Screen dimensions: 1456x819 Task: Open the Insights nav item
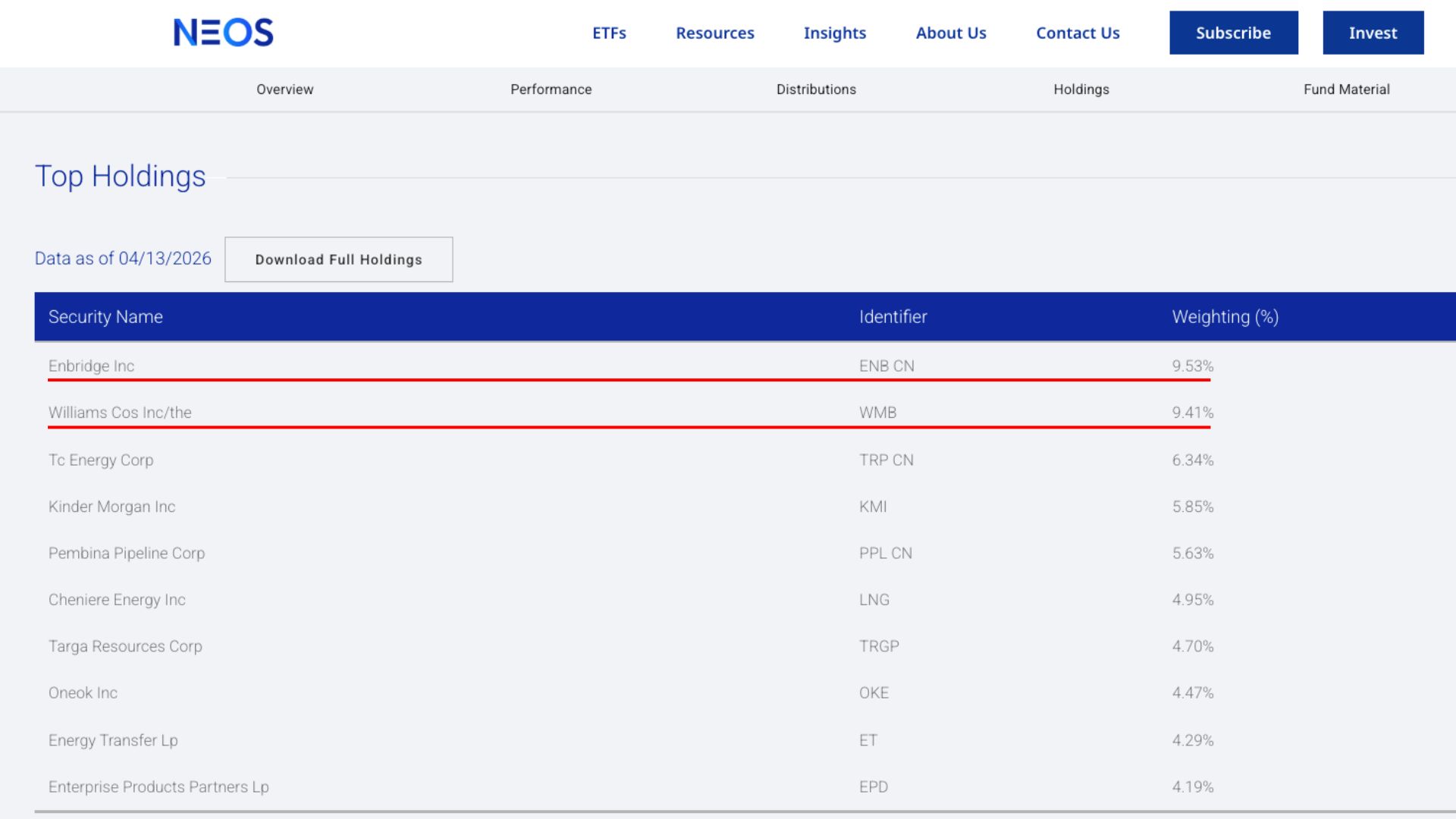834,33
